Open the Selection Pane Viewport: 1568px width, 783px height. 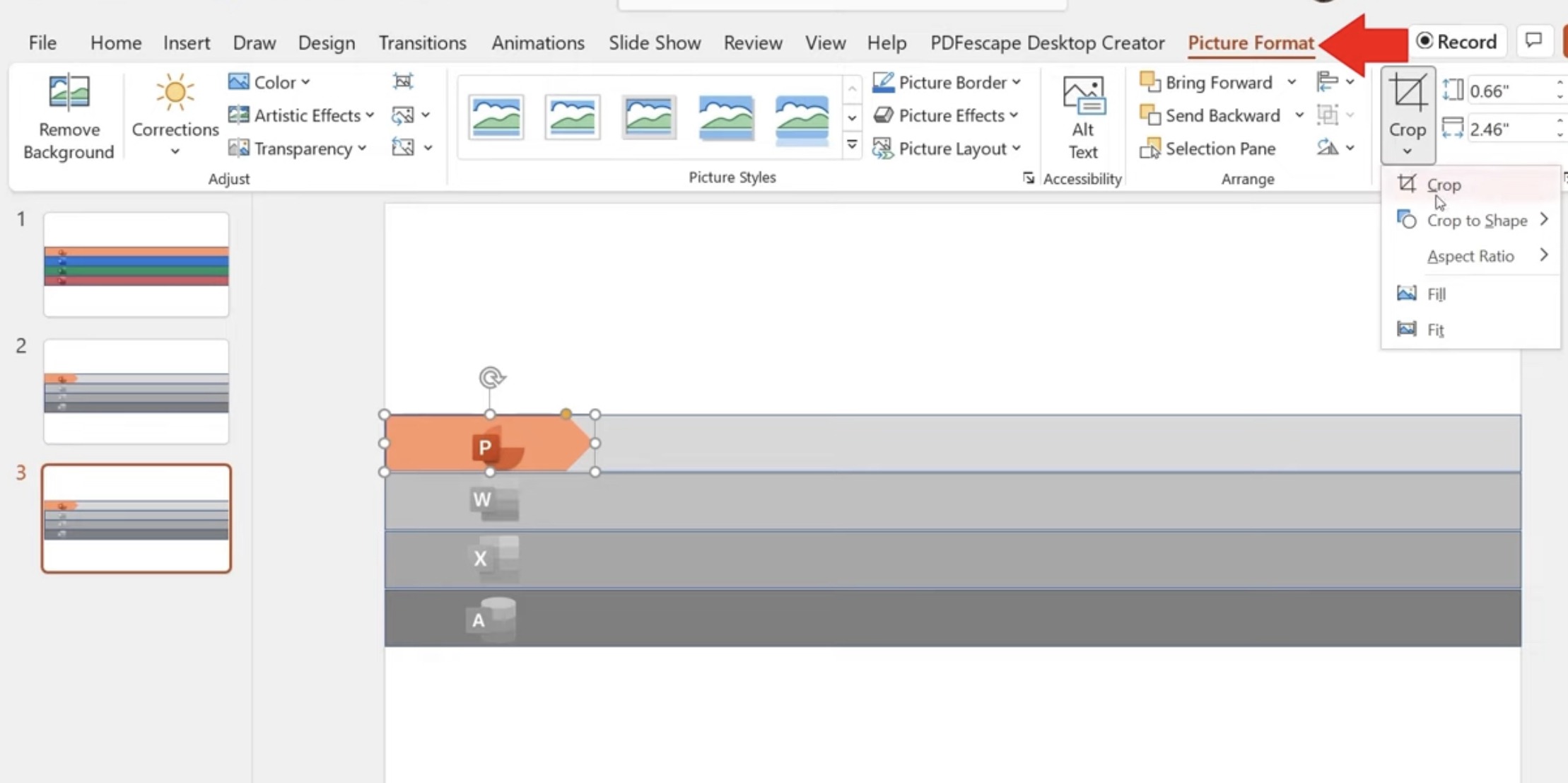(1208, 149)
